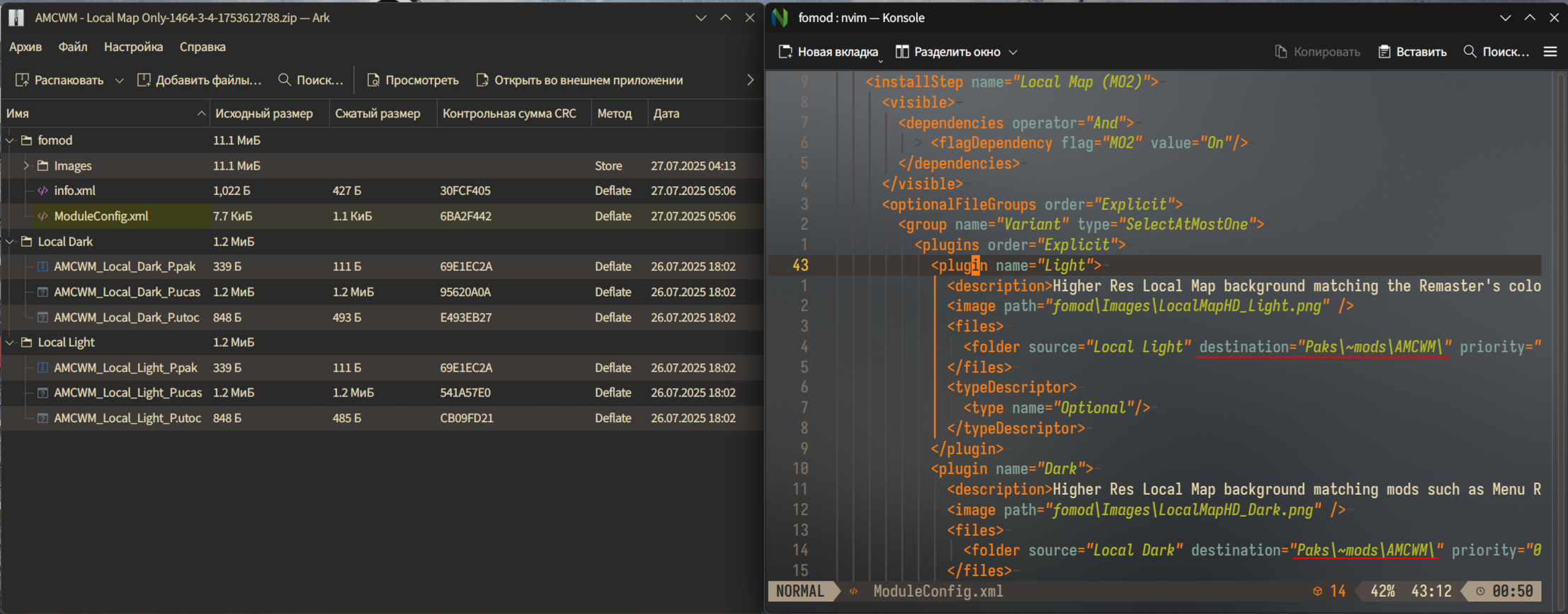Select the info.xml file row

(74, 191)
